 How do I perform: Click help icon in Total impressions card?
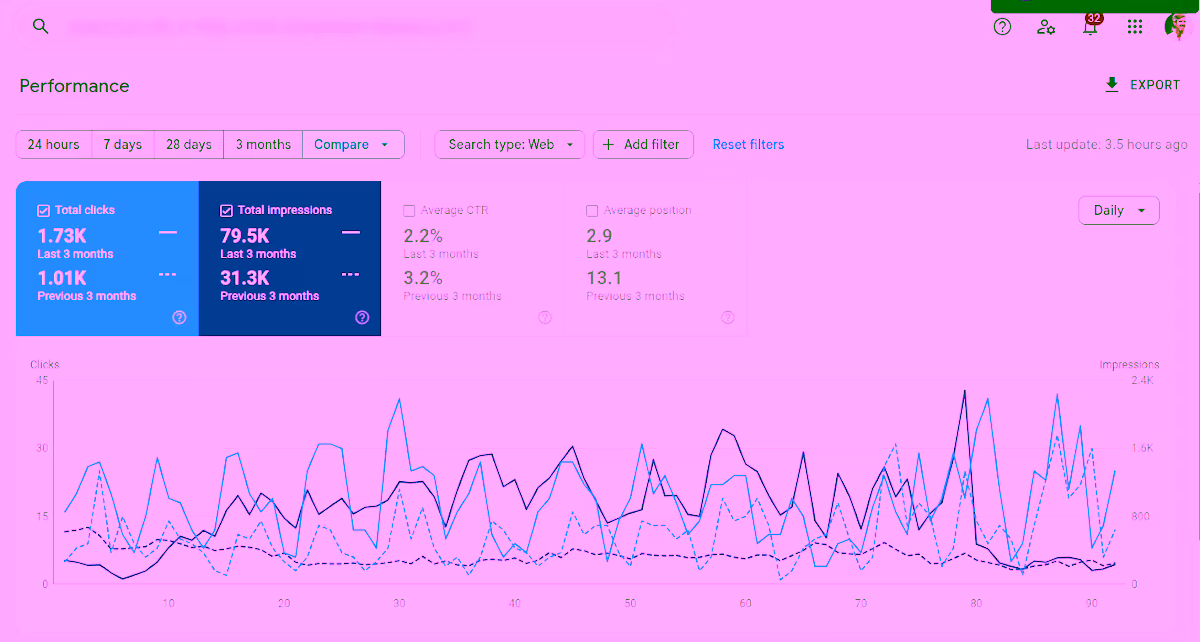click(362, 317)
